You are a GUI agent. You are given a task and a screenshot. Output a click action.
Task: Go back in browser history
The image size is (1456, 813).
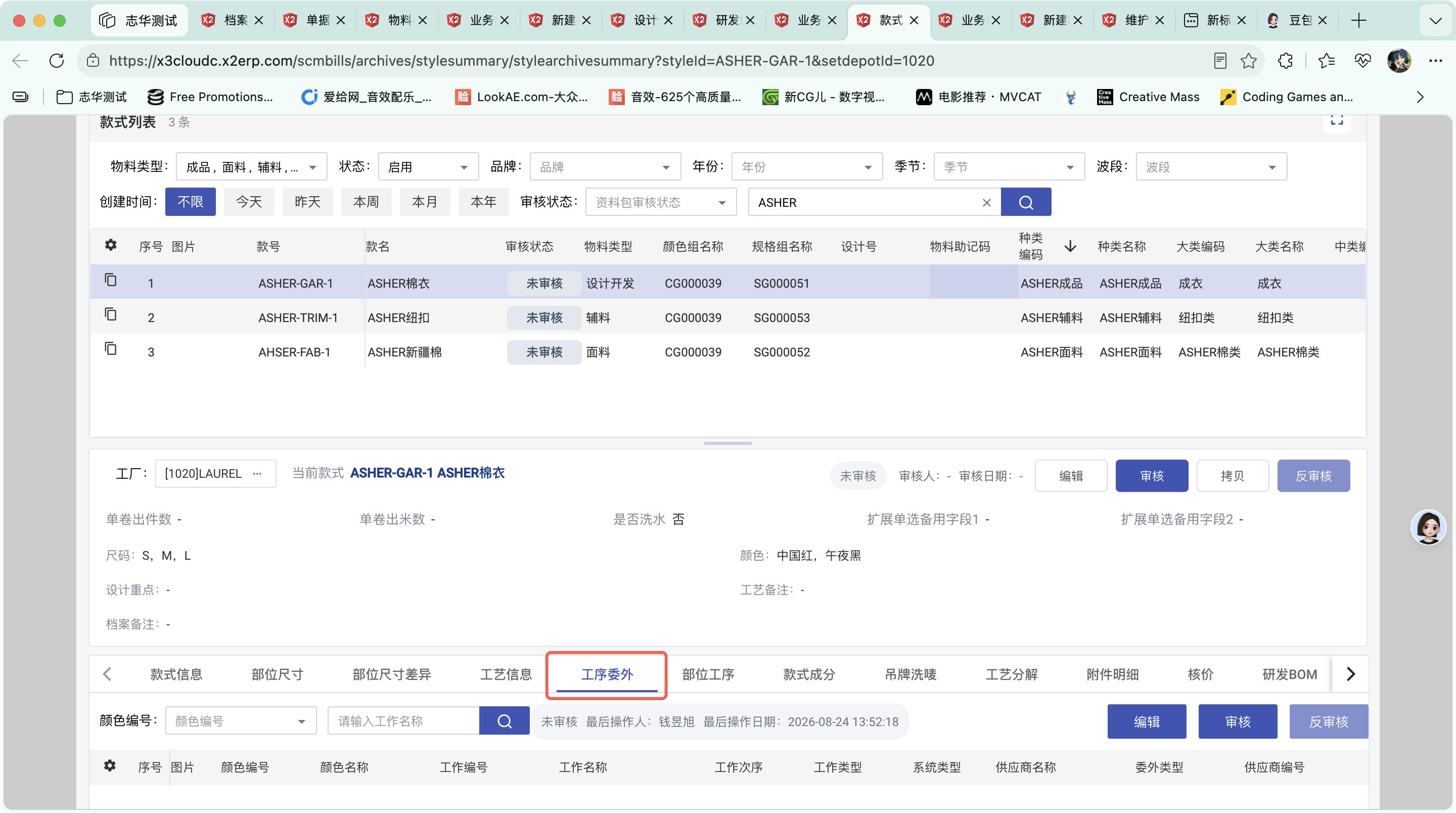click(x=20, y=61)
